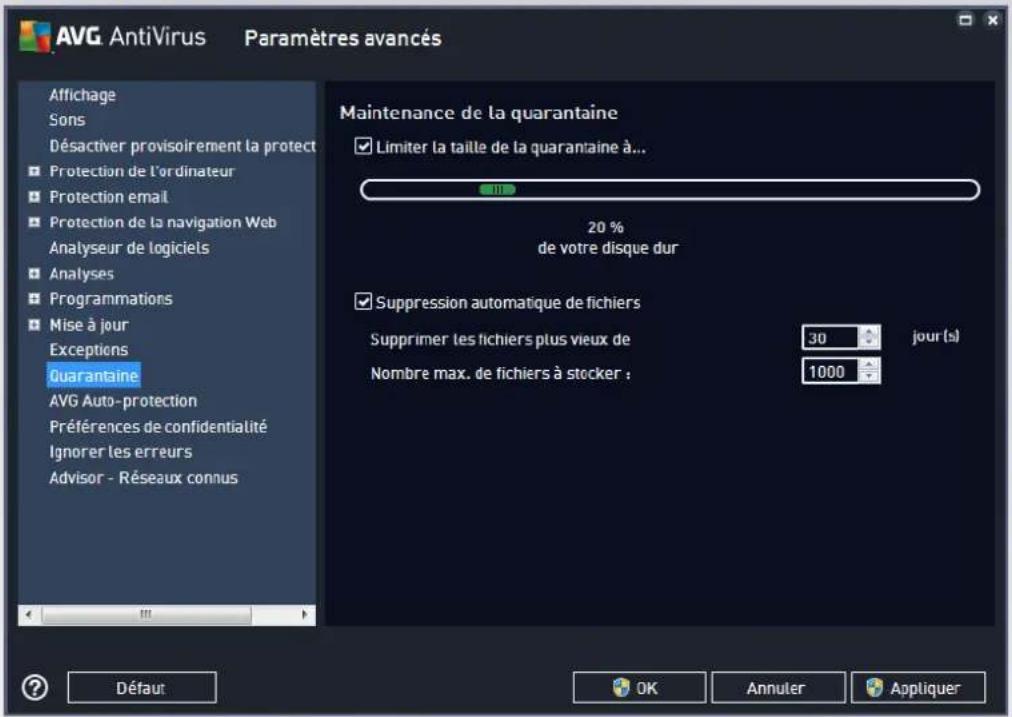Select Programmations label in tree
This screenshot has height=717, width=1012.
111,299
